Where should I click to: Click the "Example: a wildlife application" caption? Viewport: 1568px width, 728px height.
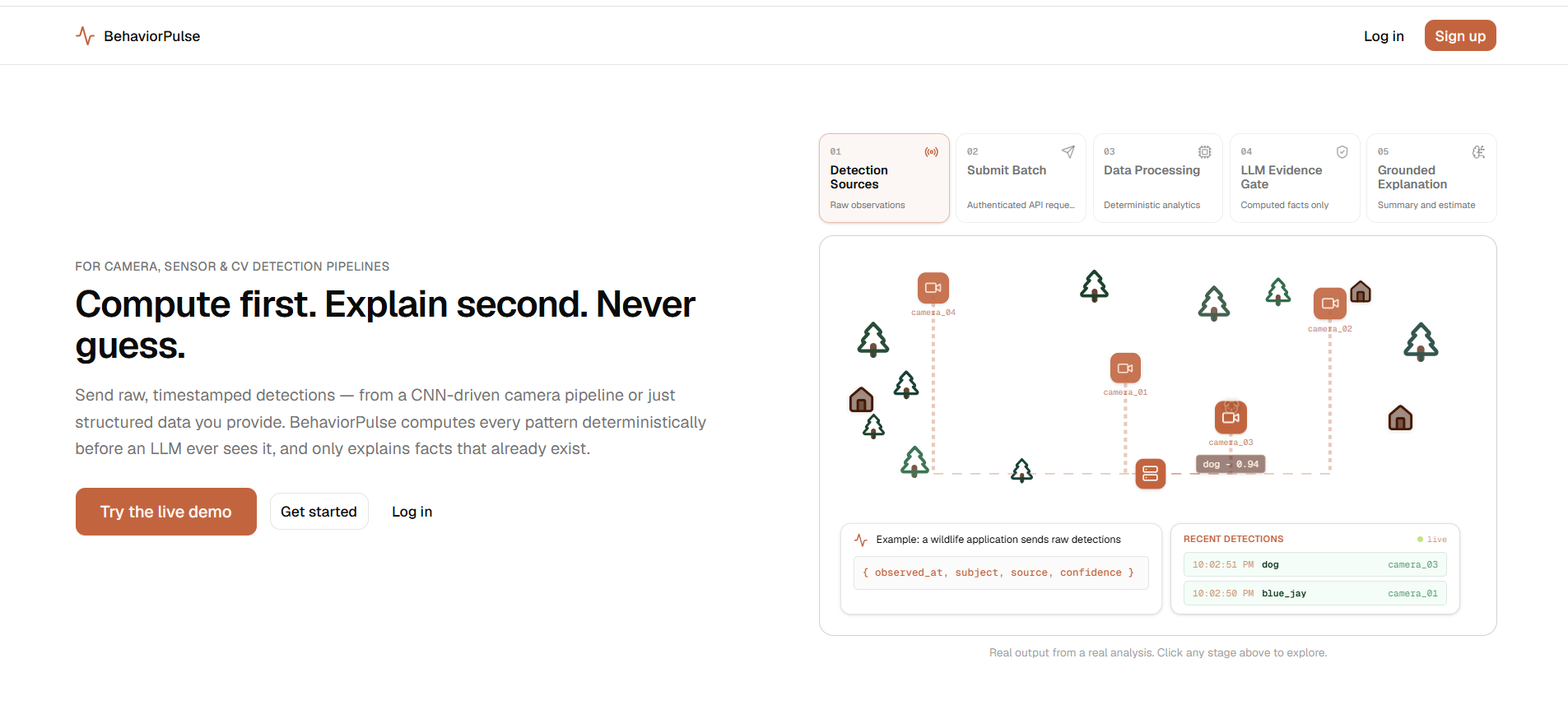tap(998, 540)
